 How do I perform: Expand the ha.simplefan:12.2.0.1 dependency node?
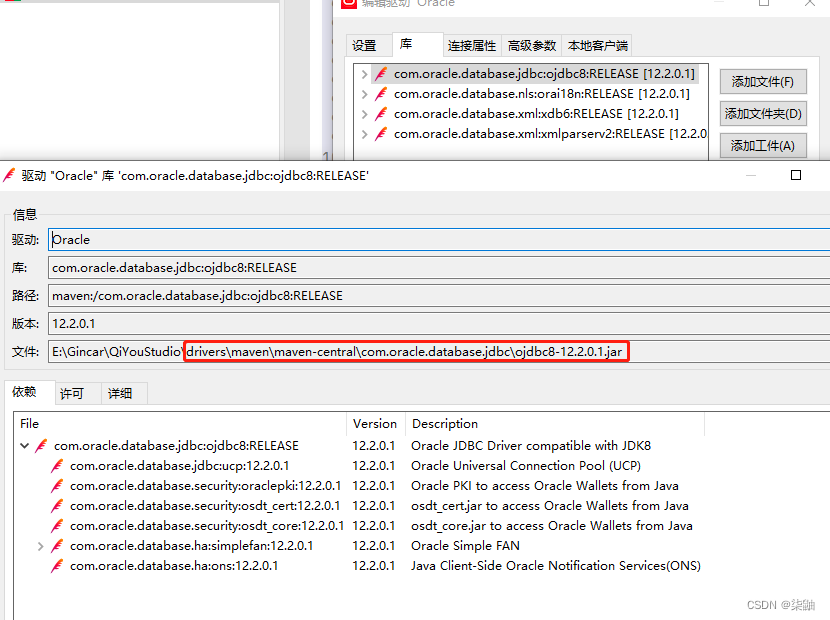pyautogui.click(x=40, y=545)
